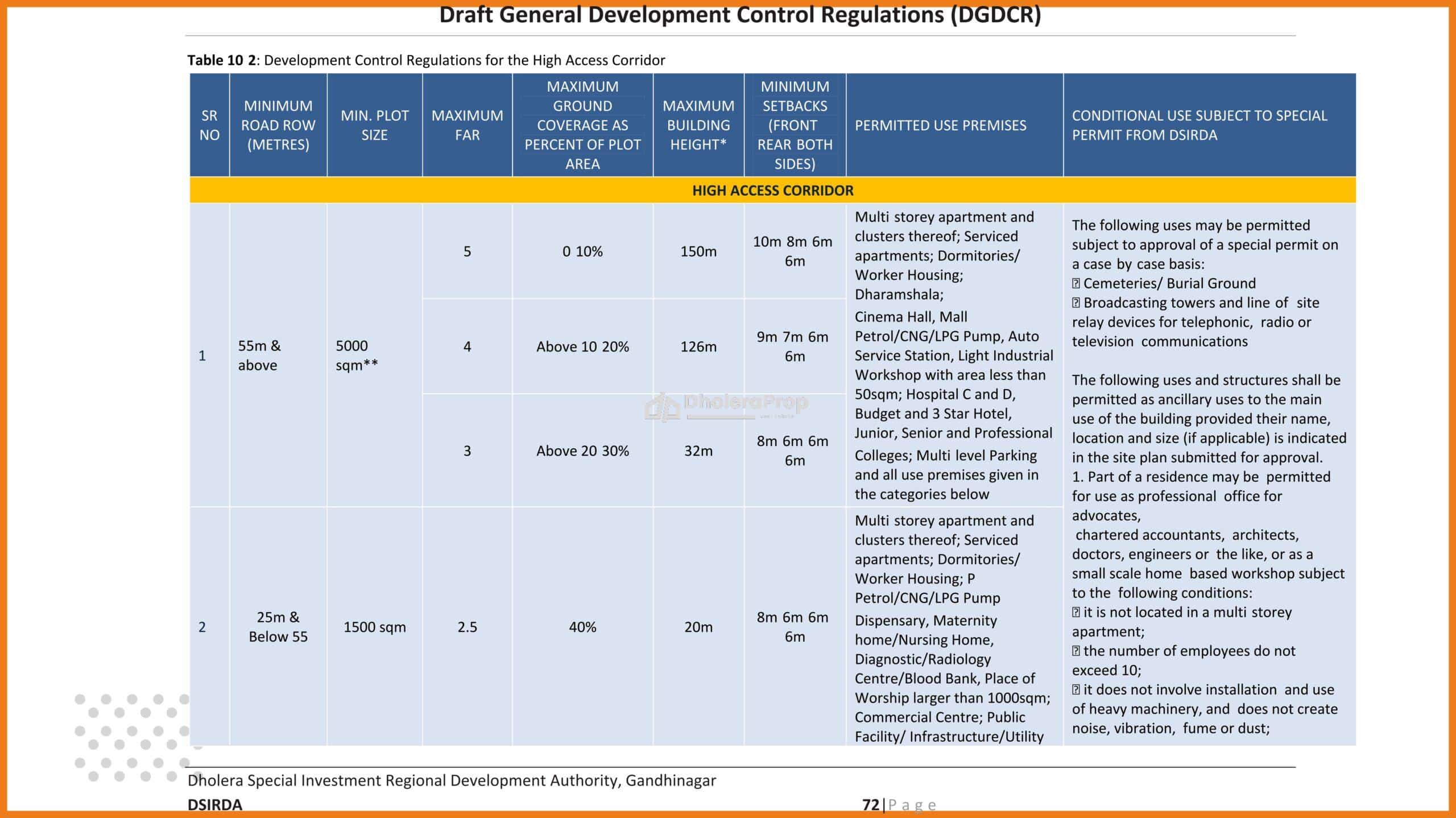
Task: Select the MAXIMUM FAR column header
Action: [467, 125]
